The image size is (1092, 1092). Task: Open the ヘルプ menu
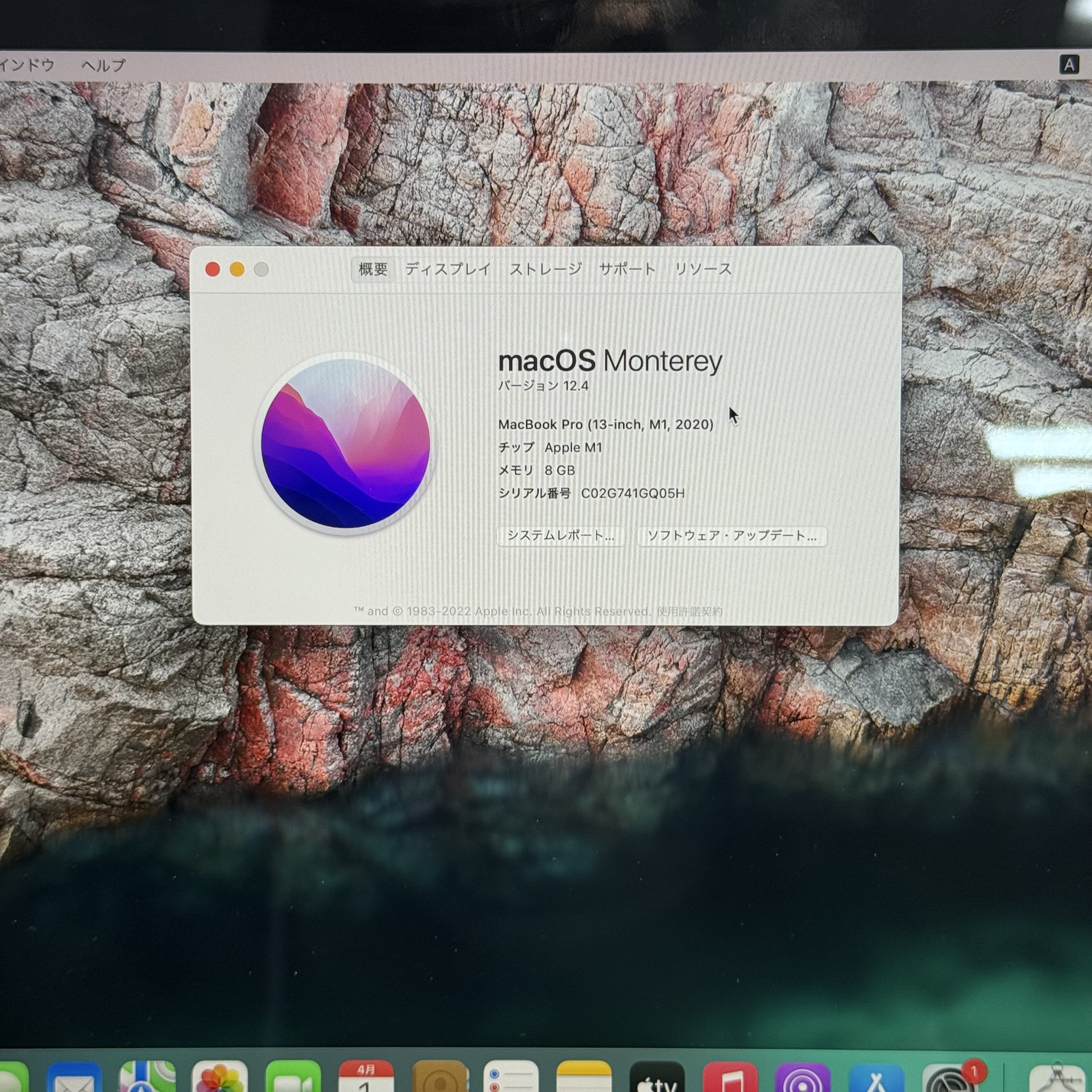103,66
